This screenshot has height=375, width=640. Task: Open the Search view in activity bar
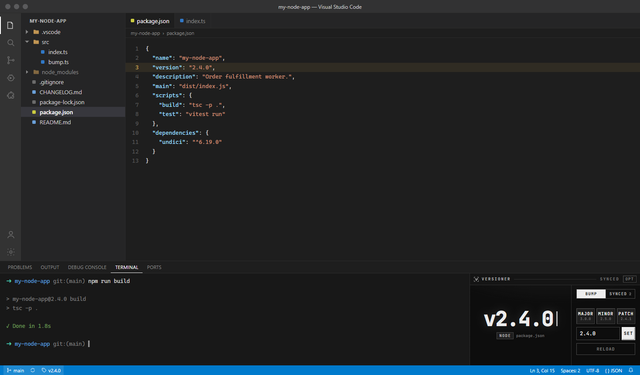click(x=10, y=43)
